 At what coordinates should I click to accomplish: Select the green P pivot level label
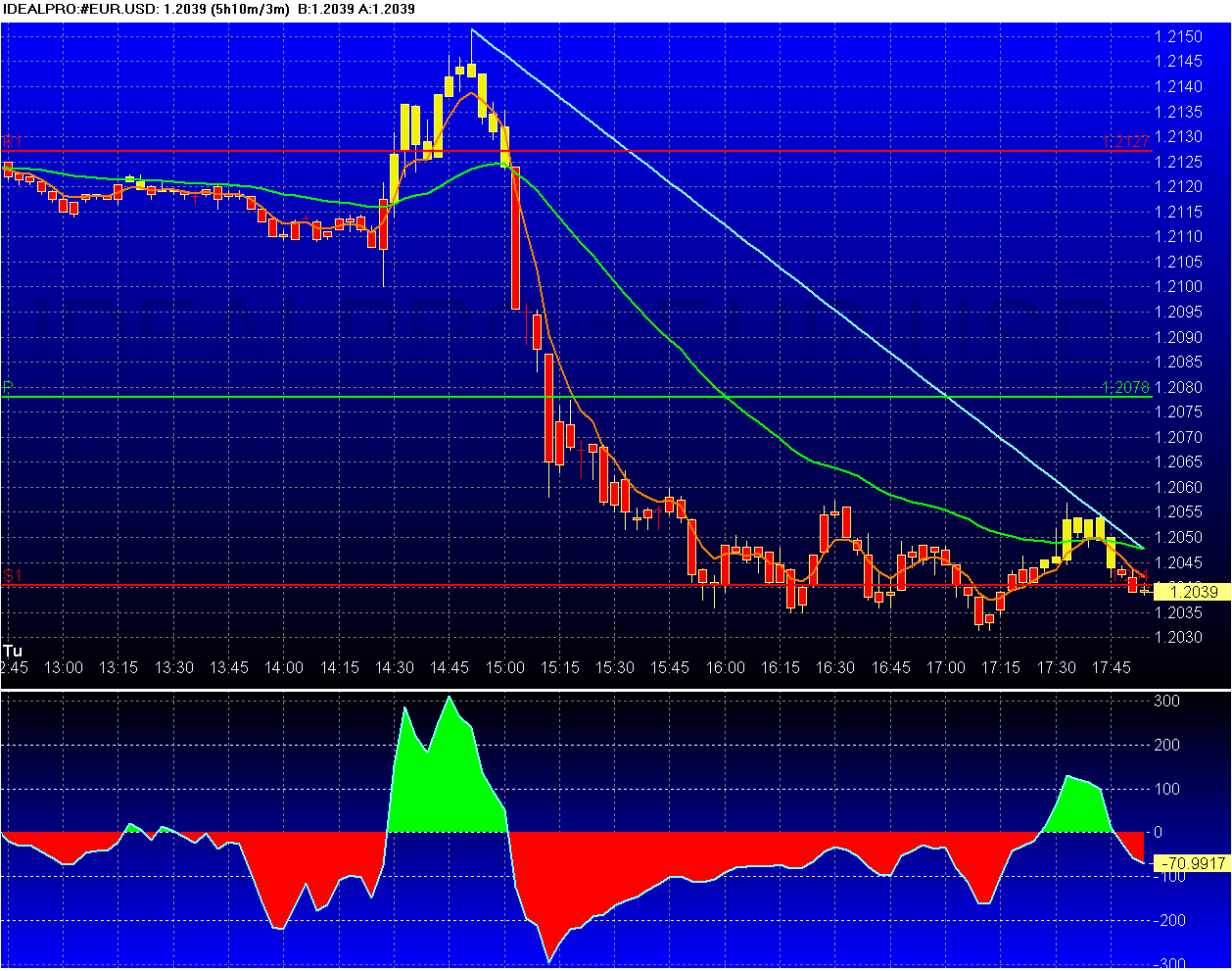tap(8, 388)
